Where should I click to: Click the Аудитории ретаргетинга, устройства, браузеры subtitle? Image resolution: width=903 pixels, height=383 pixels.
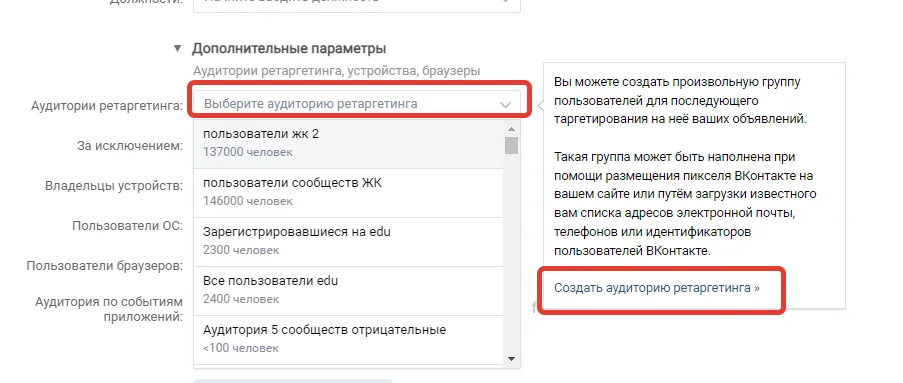pos(336,71)
